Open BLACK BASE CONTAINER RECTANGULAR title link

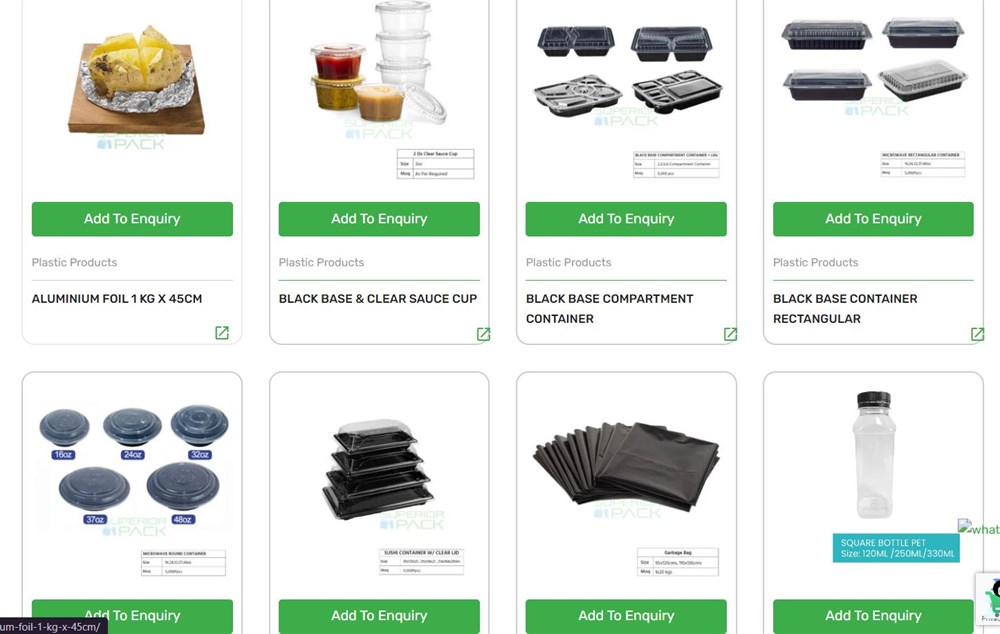click(845, 309)
